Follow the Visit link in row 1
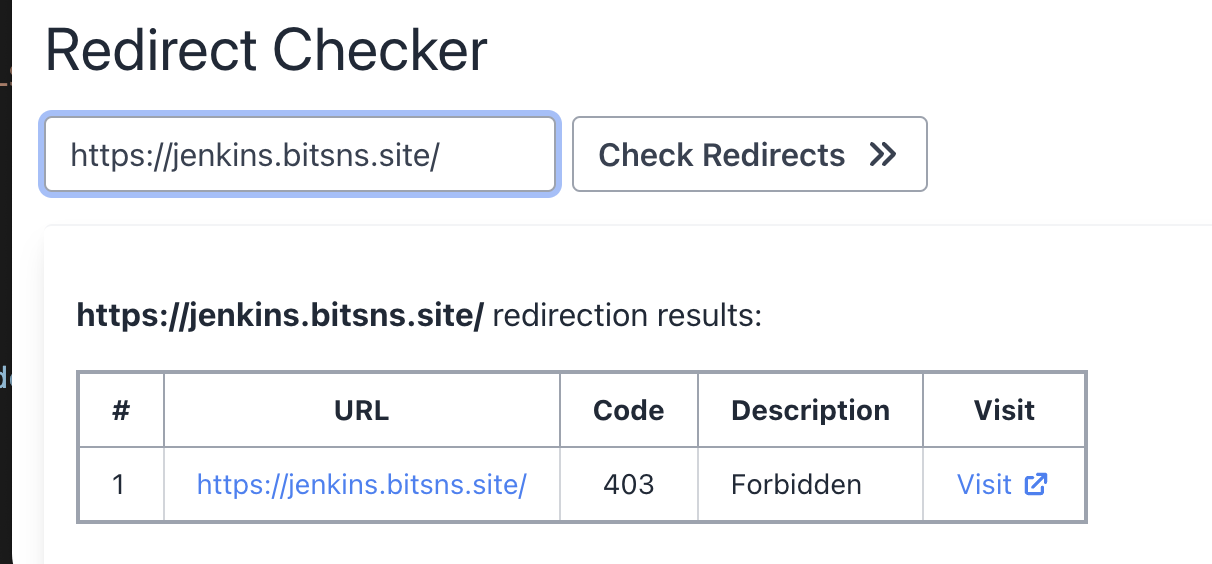This screenshot has width=1212, height=564. coord(1002,485)
